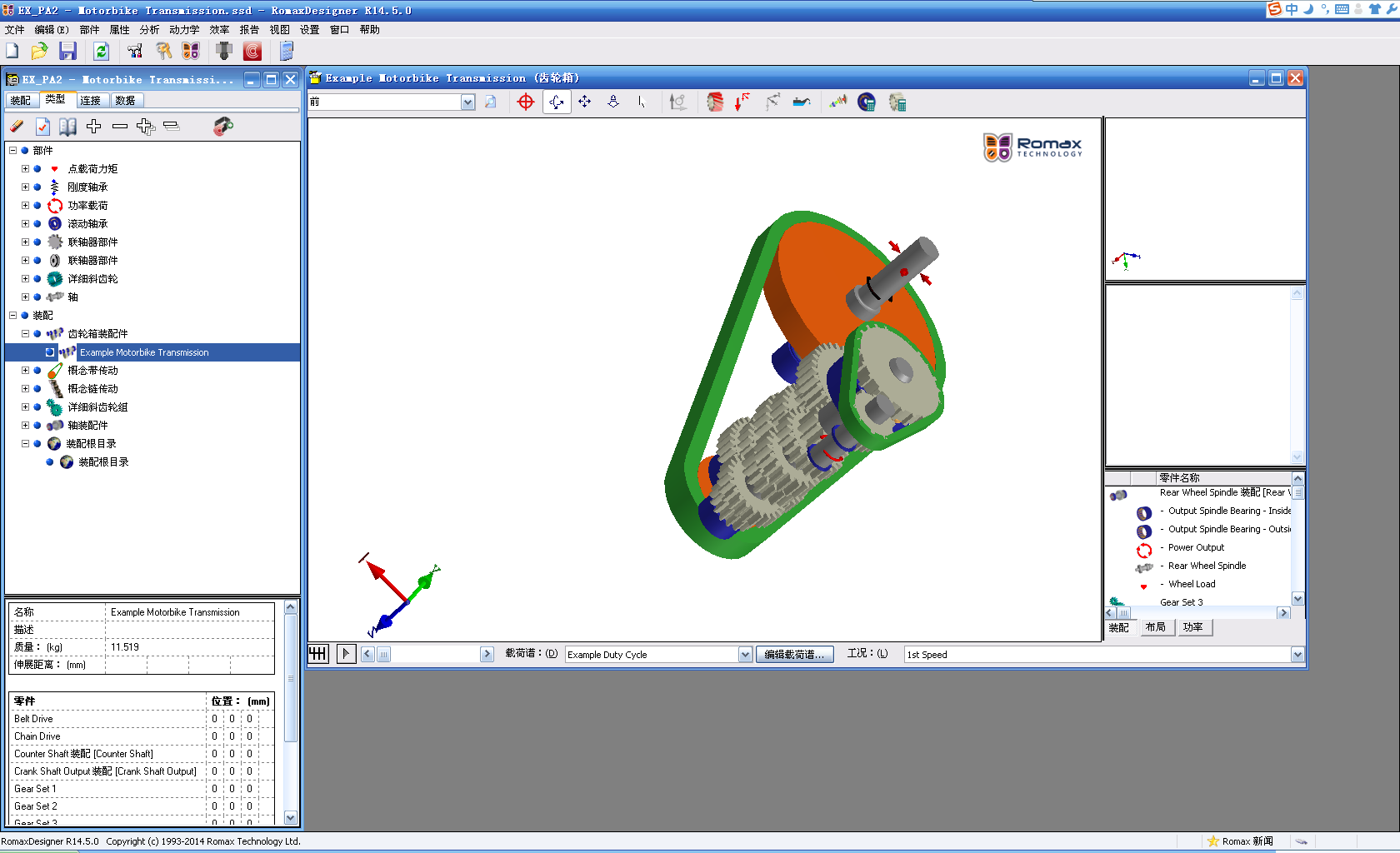Click the minus collapse icon in tree toolbar
This screenshot has height=853, width=1400.
coord(120,126)
